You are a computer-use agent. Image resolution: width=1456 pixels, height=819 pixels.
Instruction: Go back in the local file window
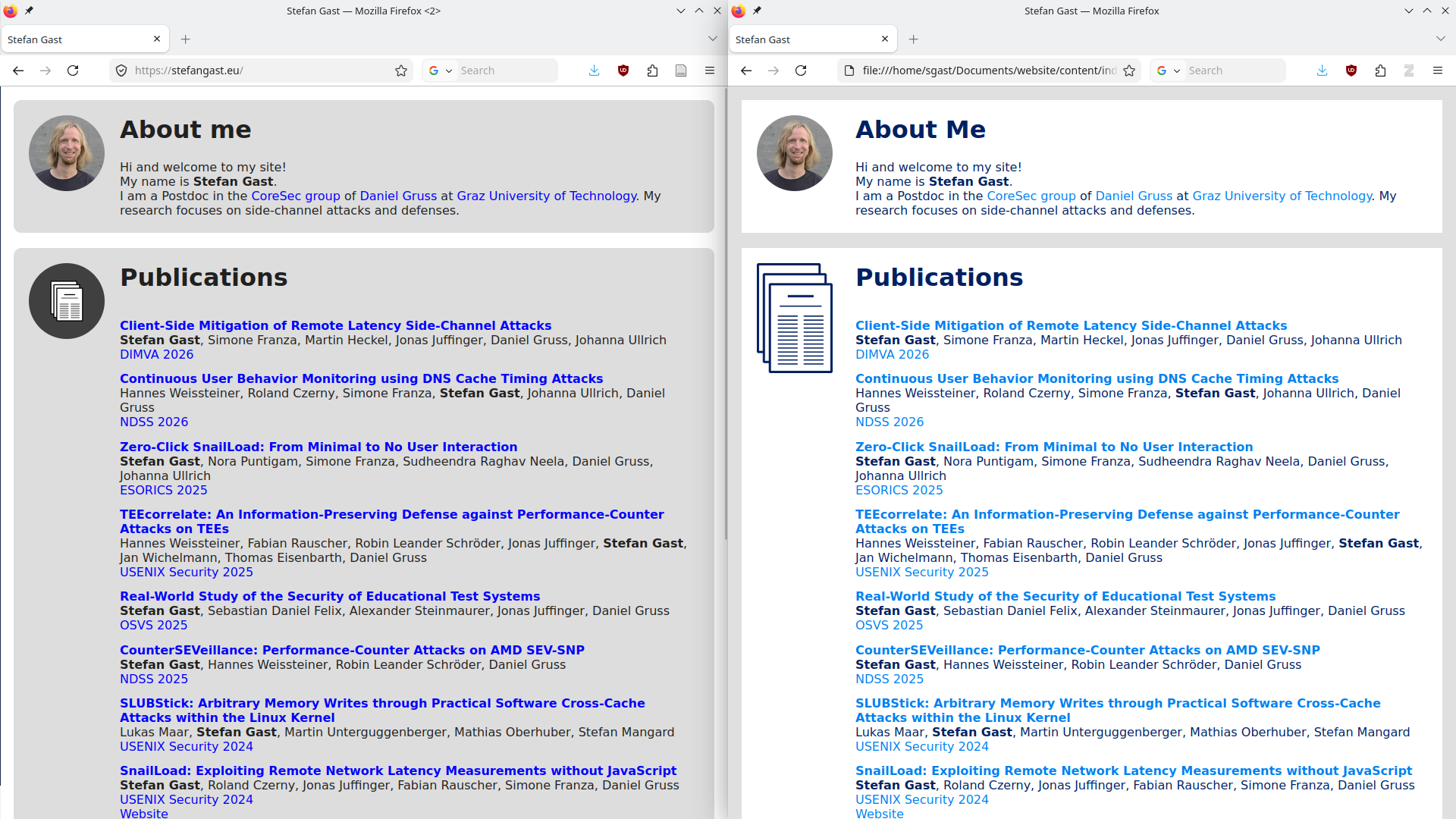tap(746, 71)
